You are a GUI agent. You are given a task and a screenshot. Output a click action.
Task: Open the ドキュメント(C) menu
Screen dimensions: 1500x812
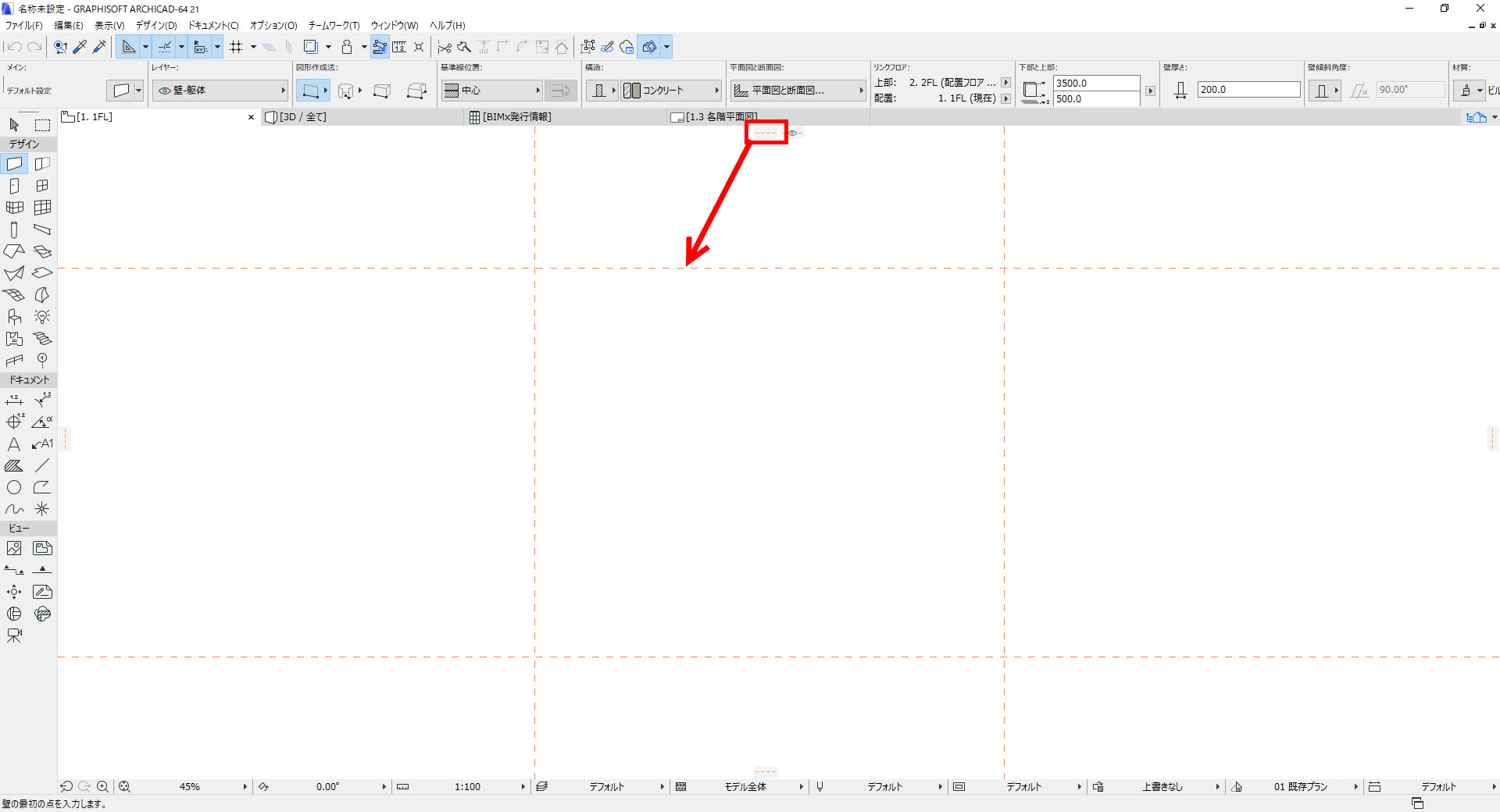(213, 26)
